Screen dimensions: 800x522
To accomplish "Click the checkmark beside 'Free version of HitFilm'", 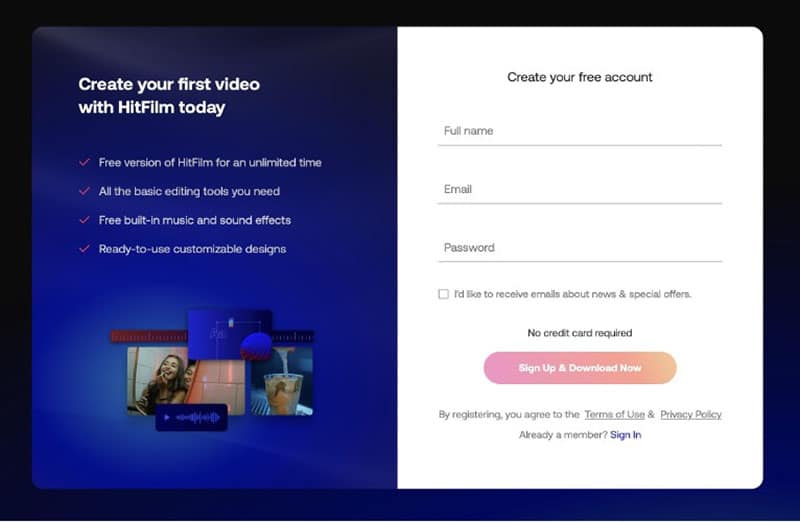I will [85, 162].
